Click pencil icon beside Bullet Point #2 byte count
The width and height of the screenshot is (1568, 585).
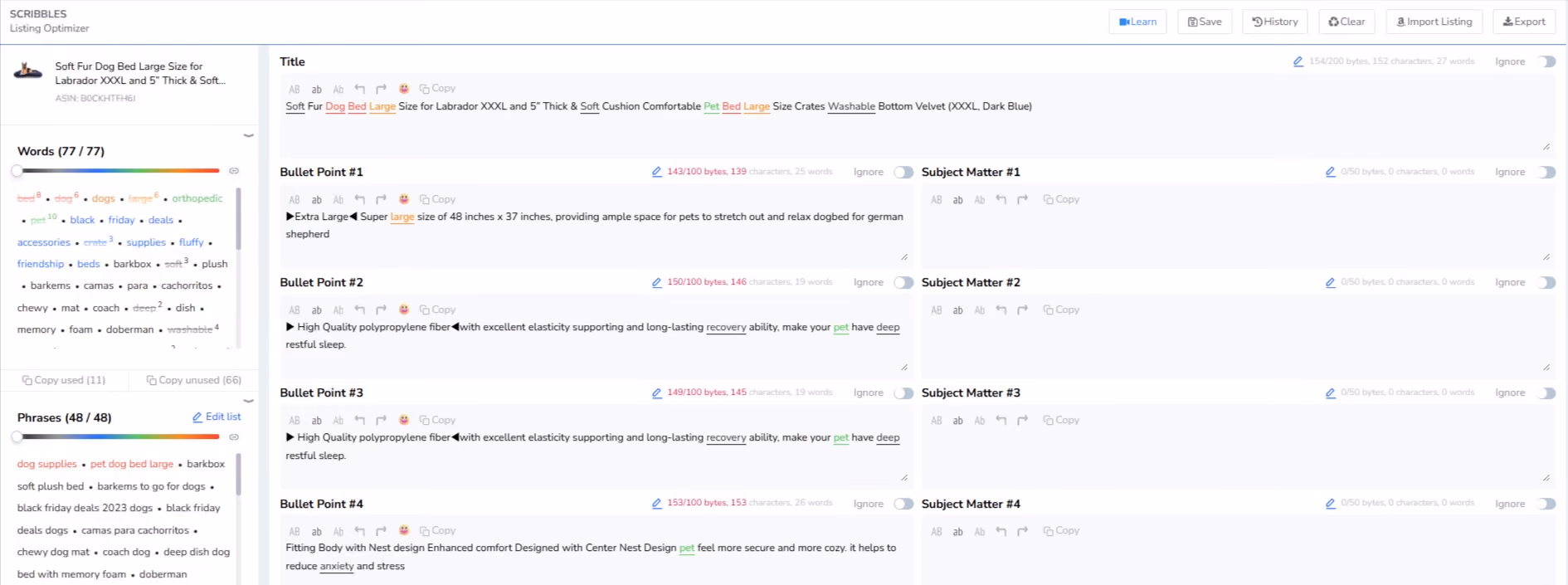(656, 282)
